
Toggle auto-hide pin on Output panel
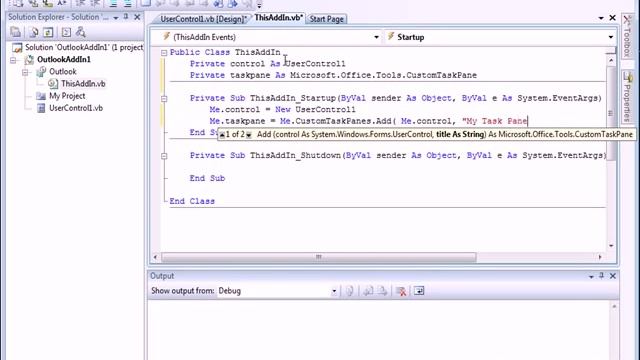601,276
